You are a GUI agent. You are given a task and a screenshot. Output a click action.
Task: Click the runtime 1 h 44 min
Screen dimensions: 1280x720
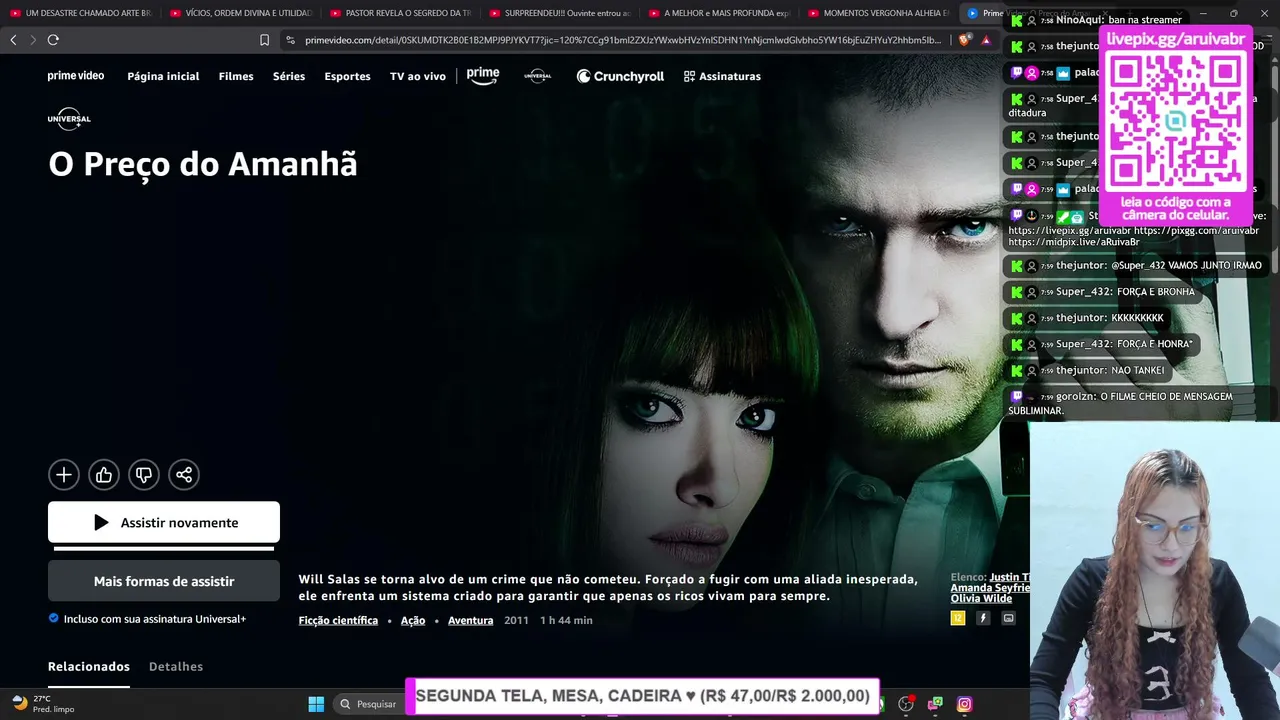point(566,620)
